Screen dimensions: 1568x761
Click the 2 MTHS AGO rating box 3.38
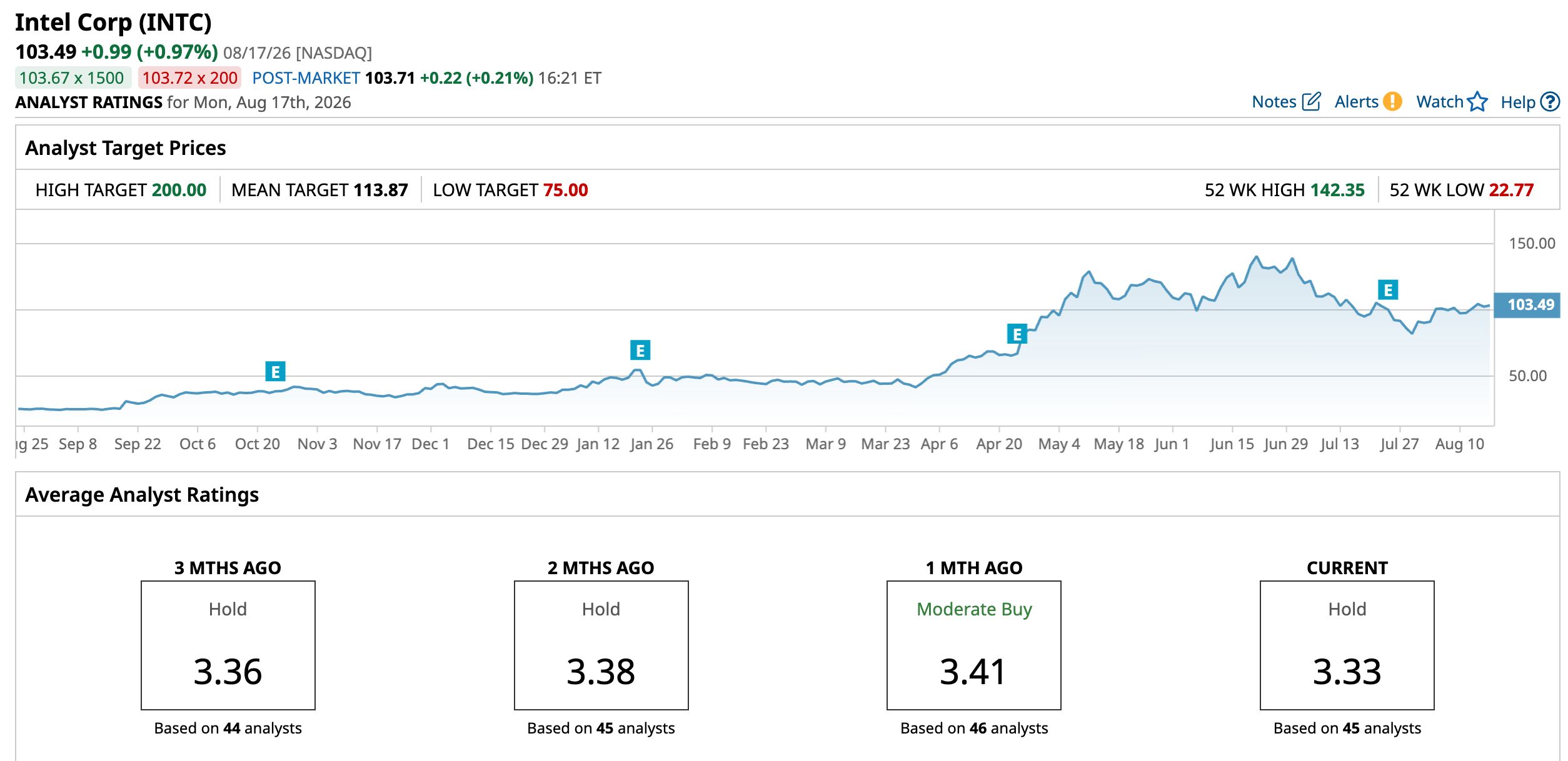[x=601, y=645]
